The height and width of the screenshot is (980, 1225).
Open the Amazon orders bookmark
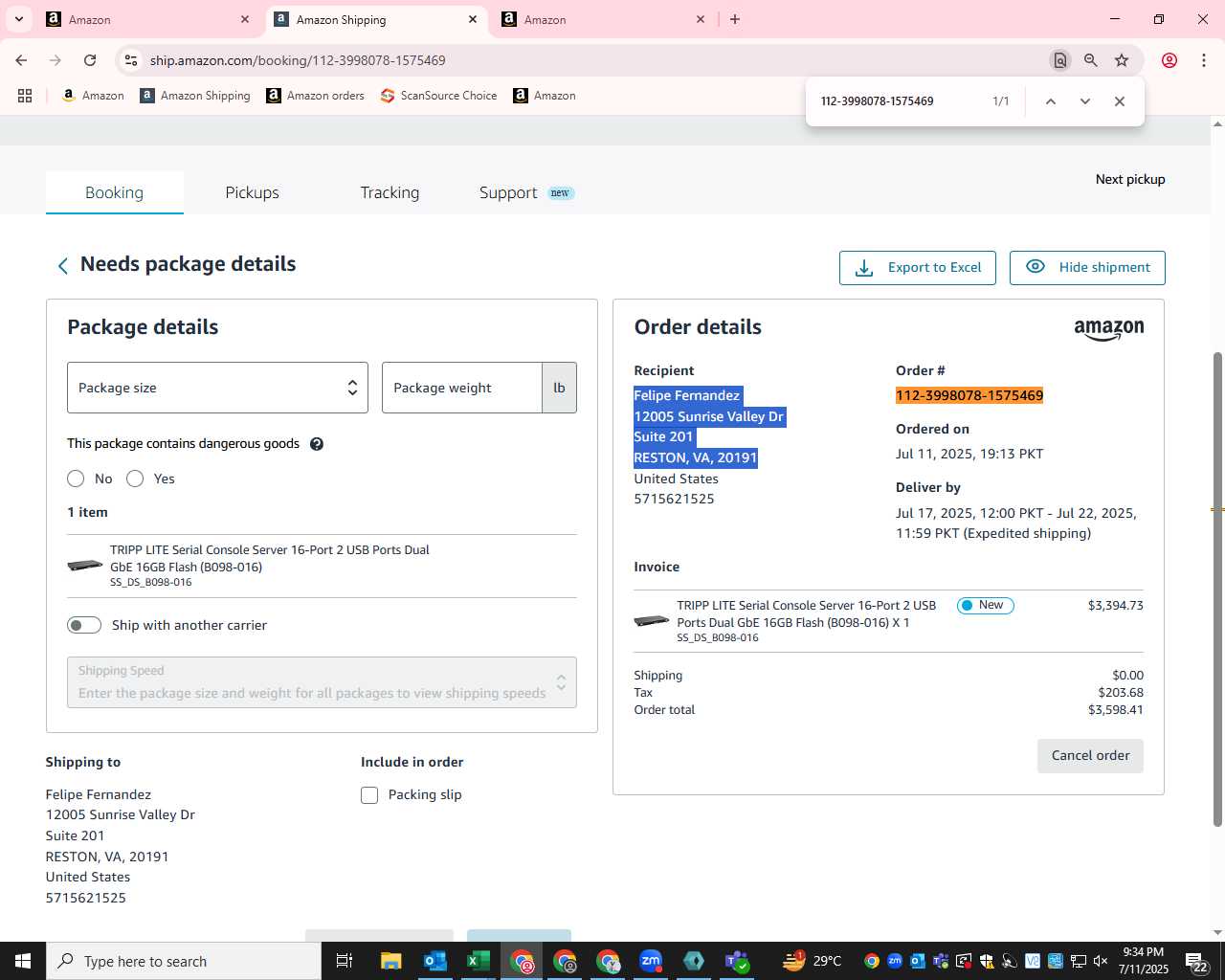pyautogui.click(x=315, y=96)
